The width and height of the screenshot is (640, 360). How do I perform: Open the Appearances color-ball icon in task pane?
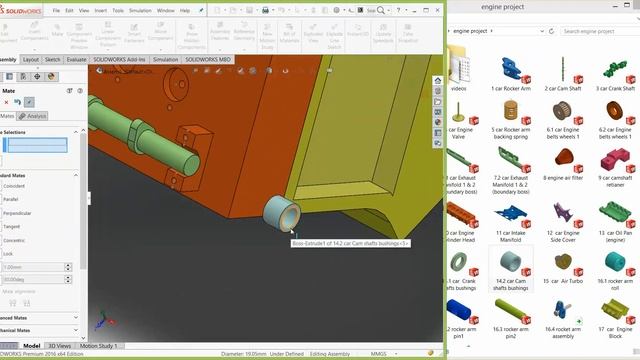pyautogui.click(x=438, y=122)
